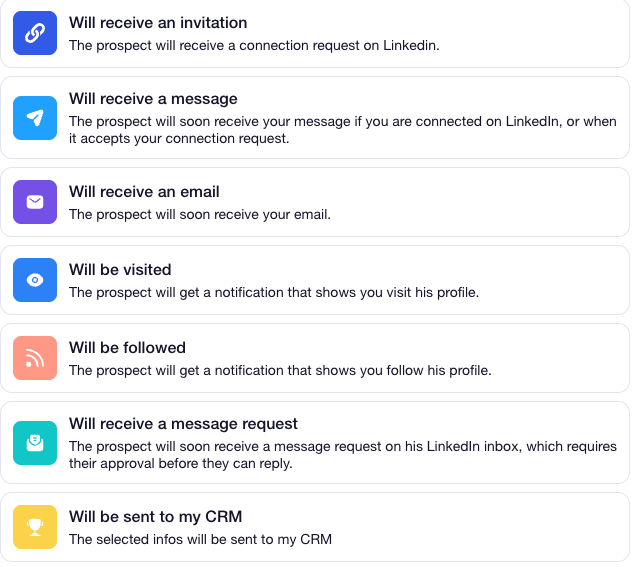Viewport: 637px width, 567px height.
Task: Click the "requires their approval" description text
Action: [x=340, y=455]
